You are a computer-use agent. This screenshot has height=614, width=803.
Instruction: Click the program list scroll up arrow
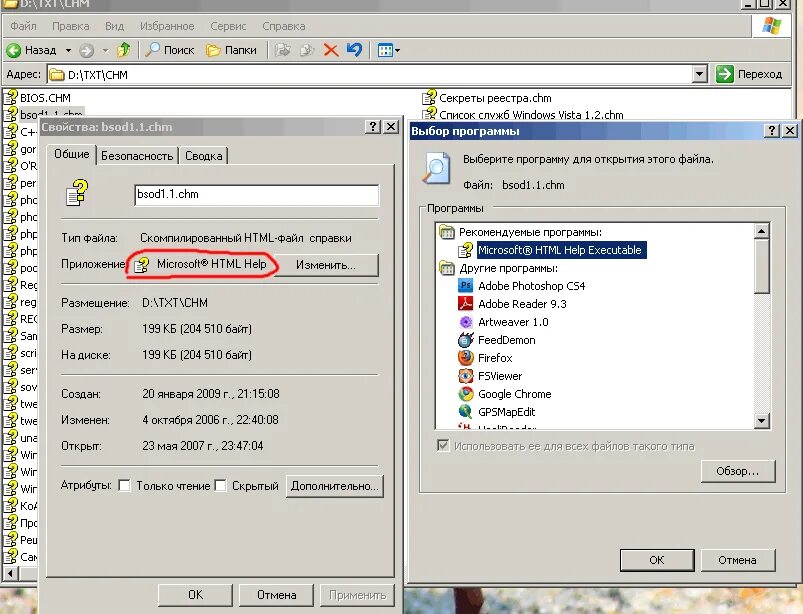[x=762, y=231]
